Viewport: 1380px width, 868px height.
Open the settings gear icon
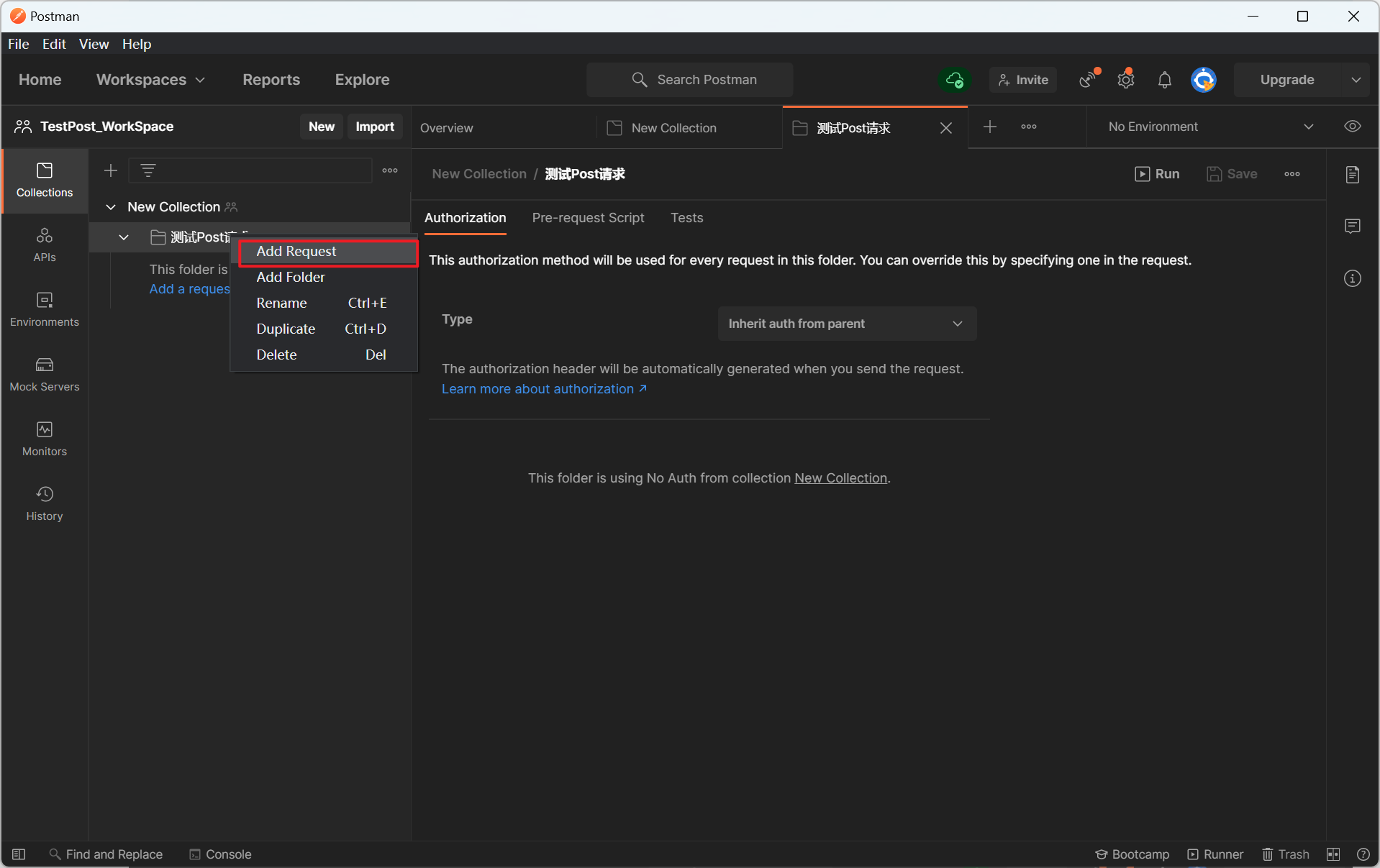[x=1126, y=80]
